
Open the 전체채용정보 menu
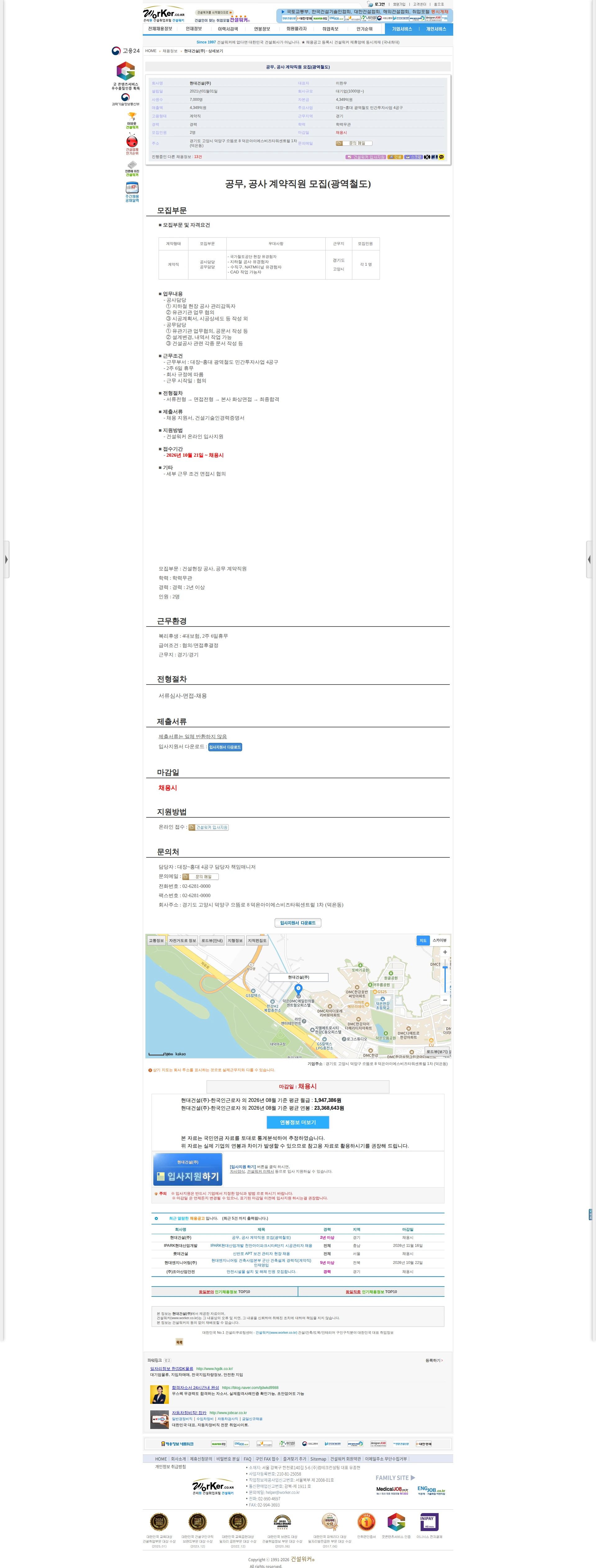[x=160, y=29]
